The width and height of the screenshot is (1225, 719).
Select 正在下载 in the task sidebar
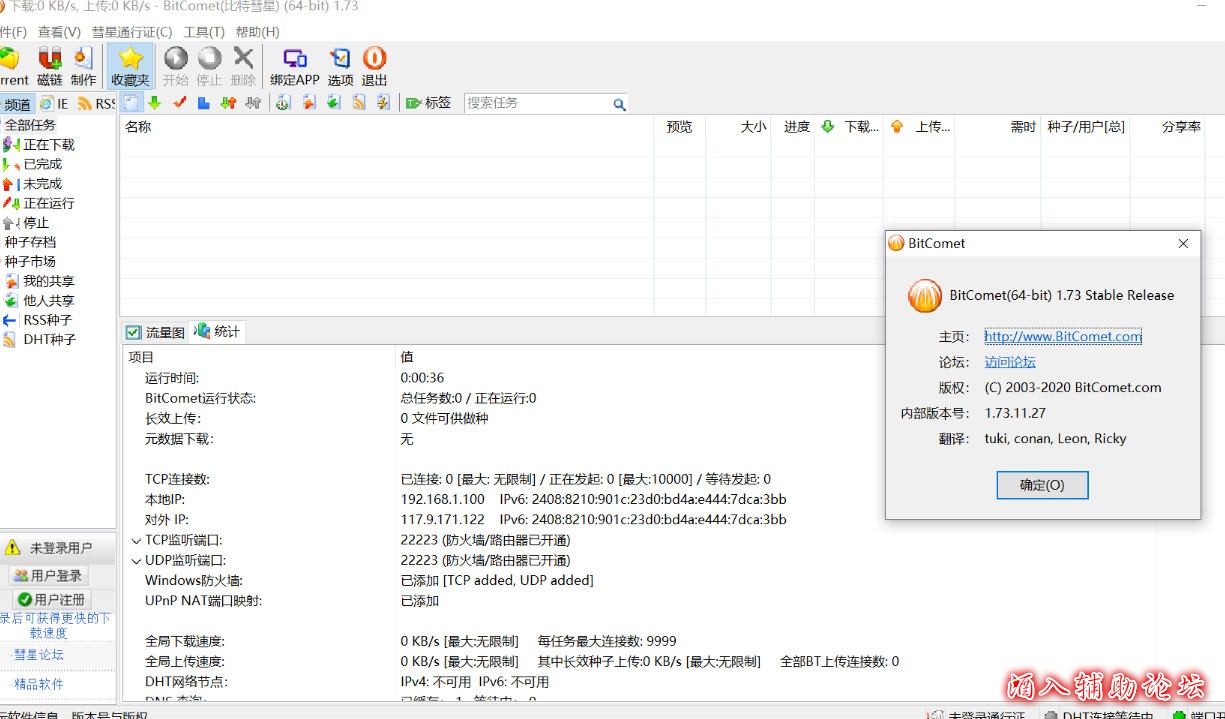click(x=48, y=145)
